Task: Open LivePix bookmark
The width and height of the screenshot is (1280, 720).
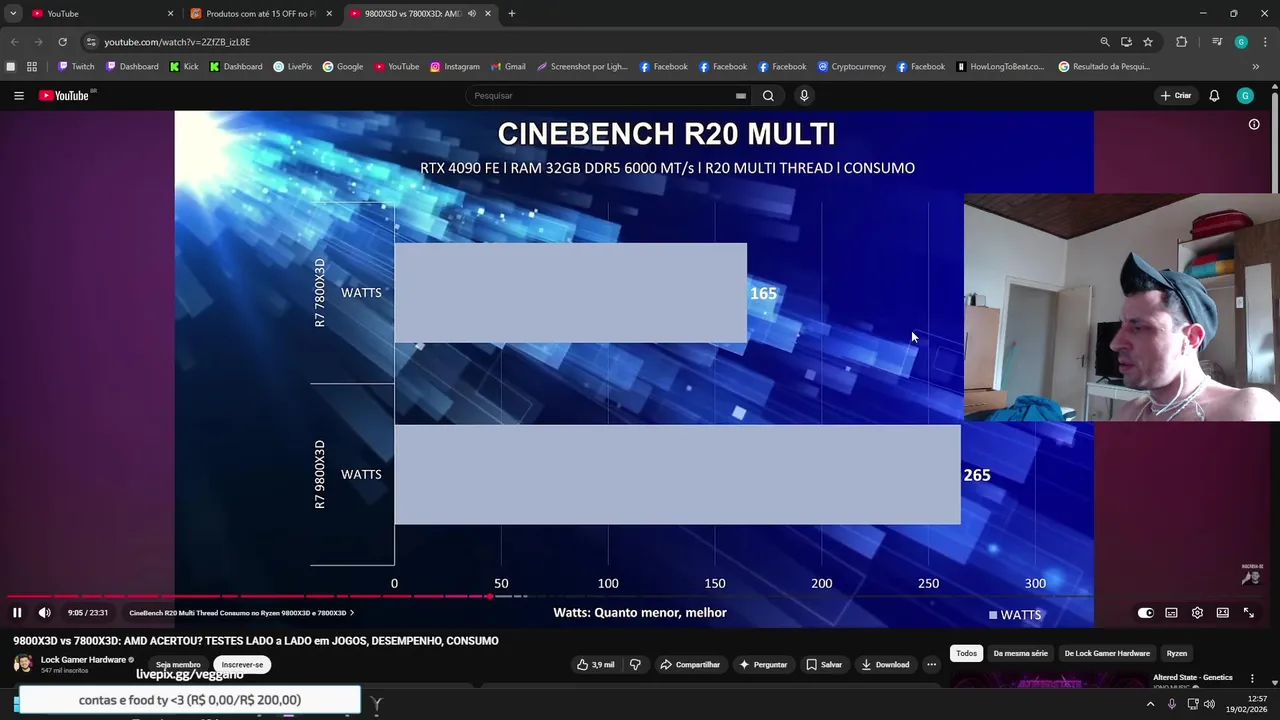Action: (x=292, y=67)
